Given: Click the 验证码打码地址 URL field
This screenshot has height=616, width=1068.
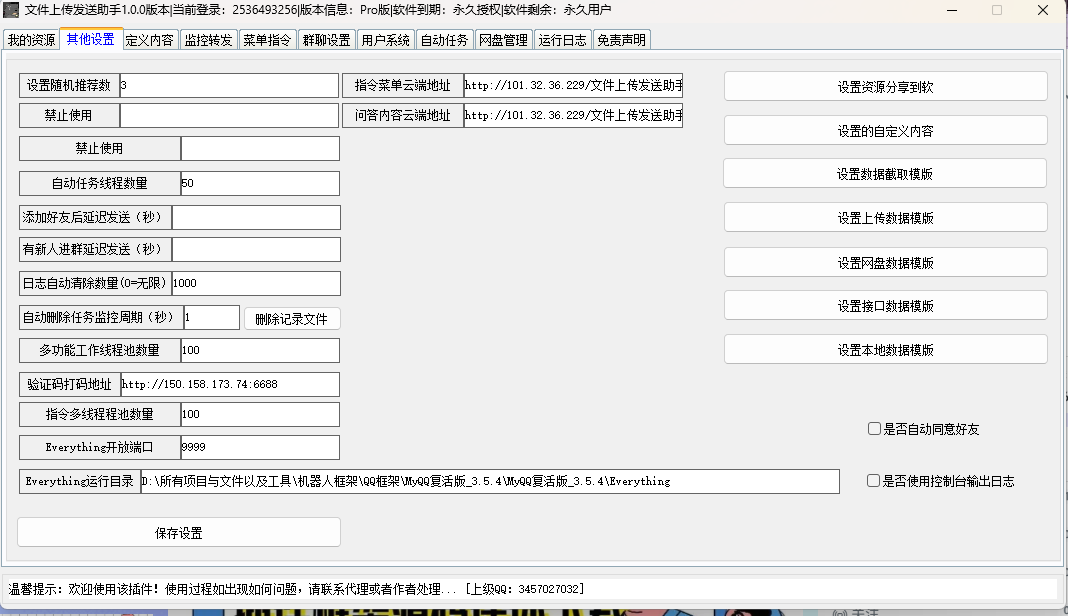Looking at the screenshot, I should pyautogui.click(x=229, y=384).
